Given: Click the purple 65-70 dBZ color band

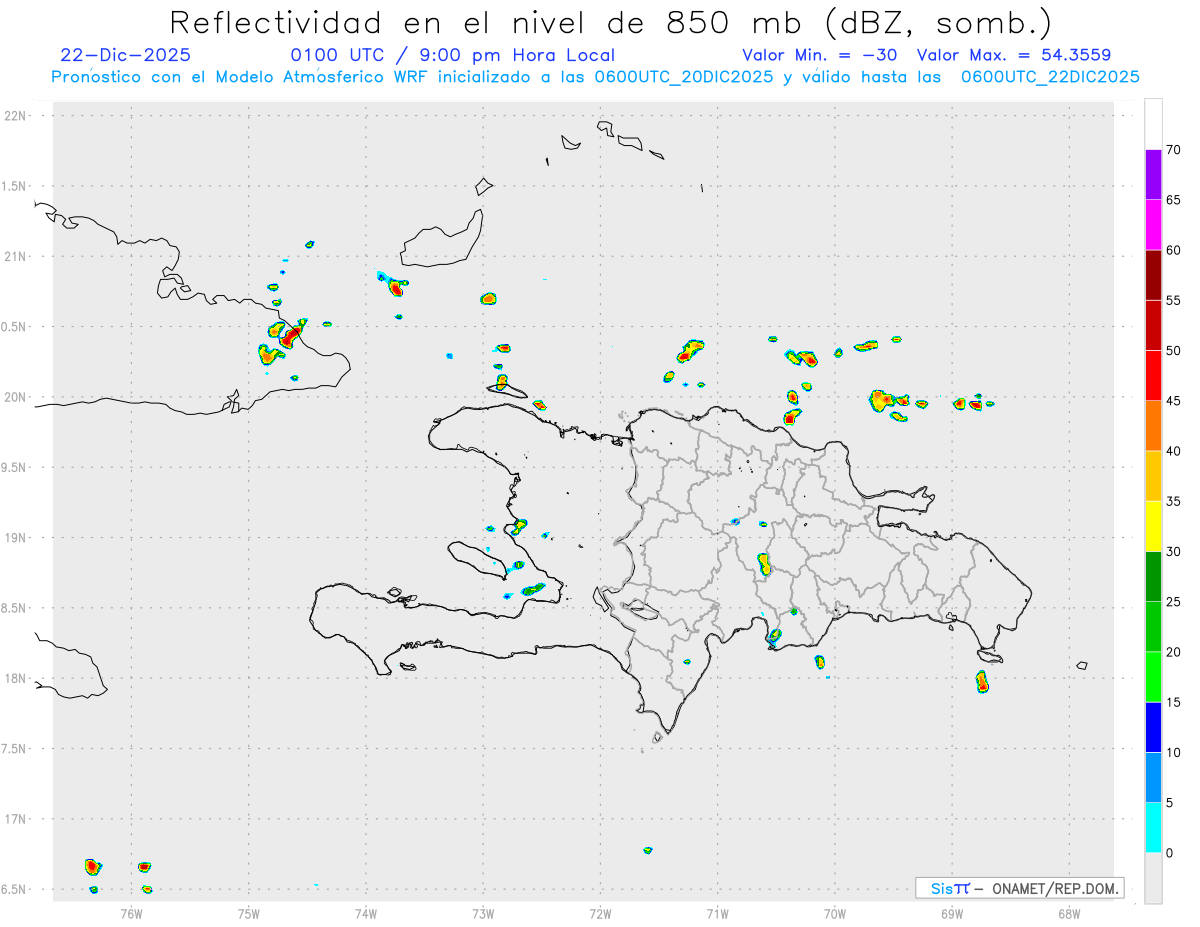Looking at the screenshot, I should pos(1153,175).
